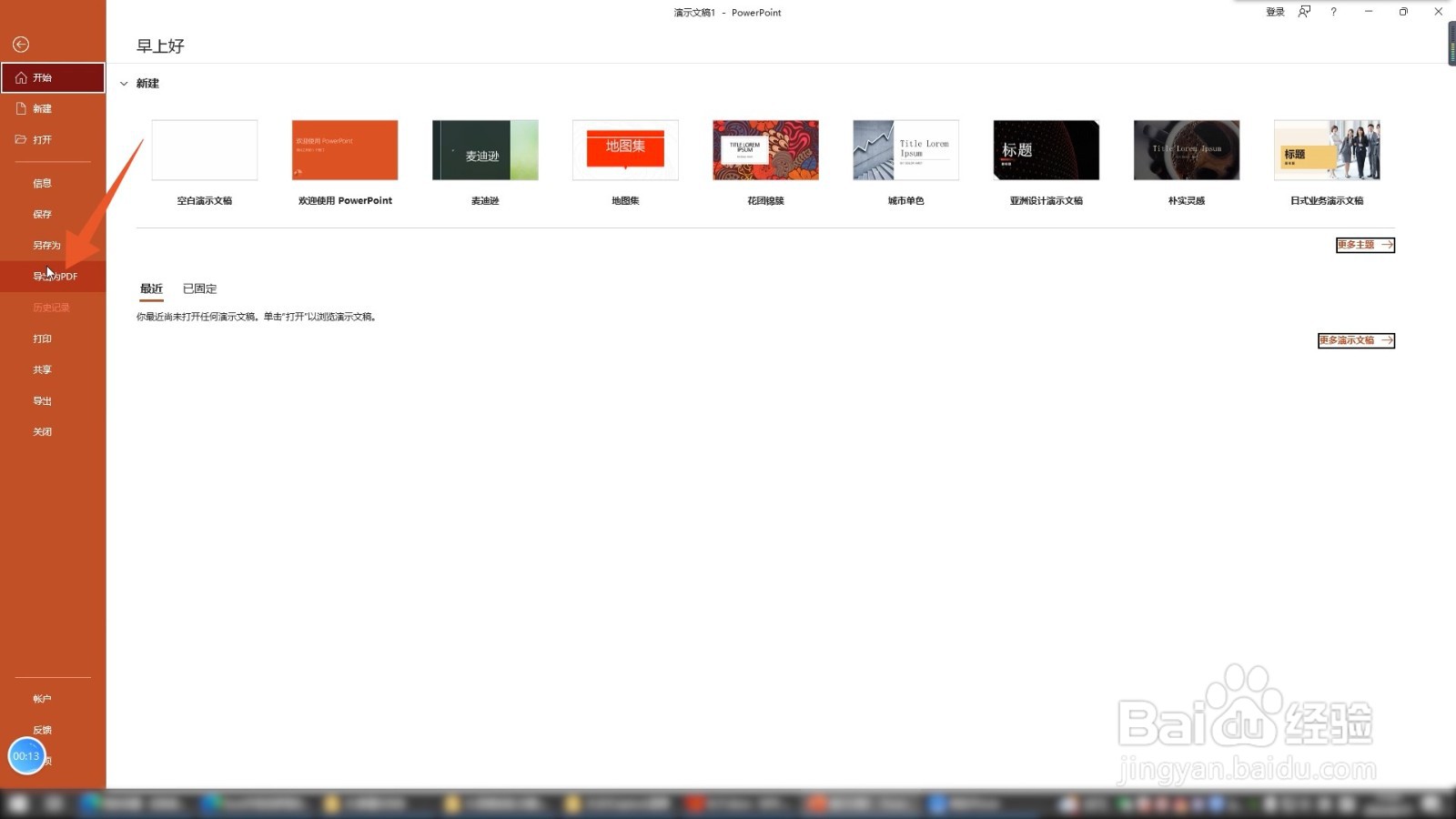Click 关闭 in the sidebar
1456x819 pixels.
click(53, 431)
